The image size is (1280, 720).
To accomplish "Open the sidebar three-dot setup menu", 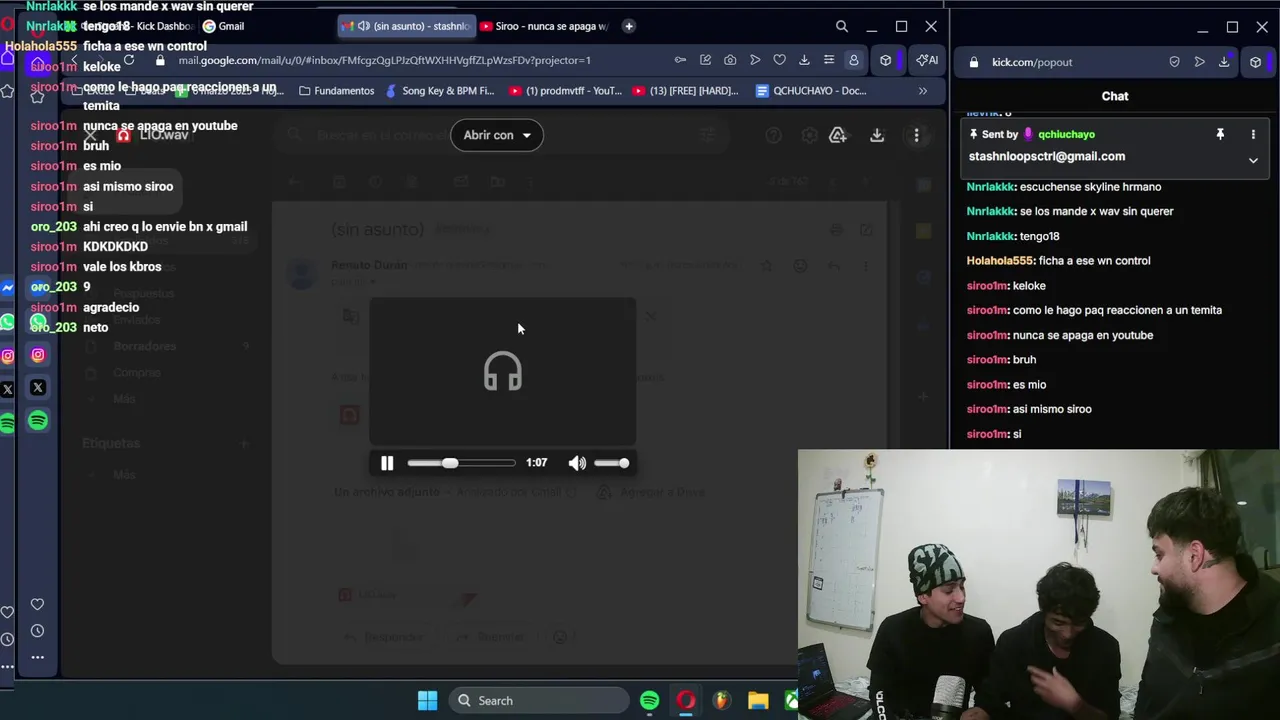I will pos(37,657).
